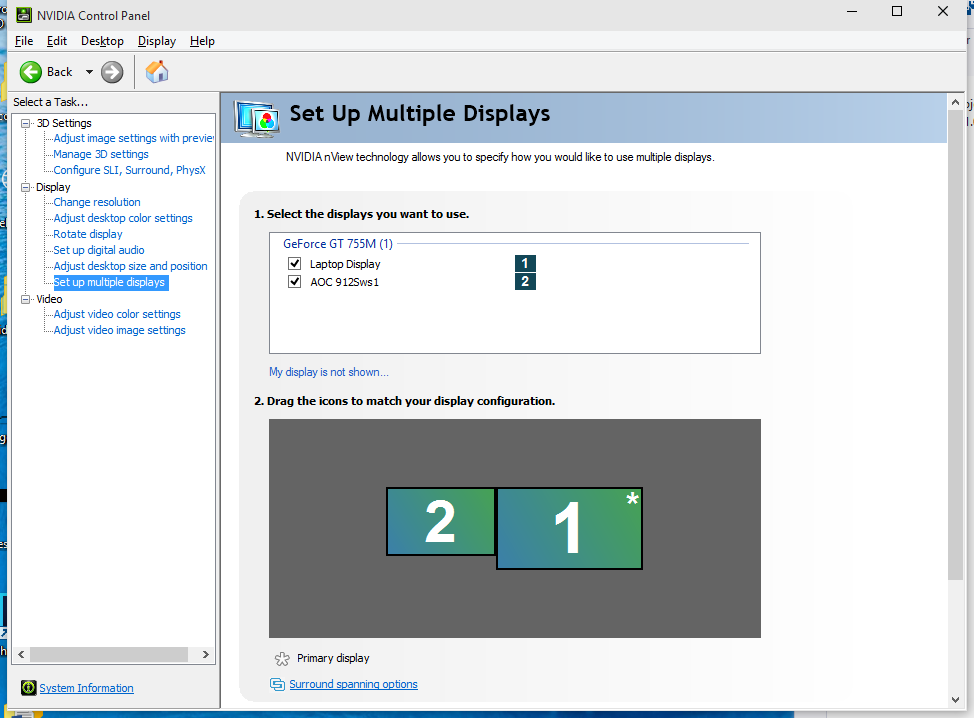
Task: Select the display 1 monitor thumbnail
Action: [569, 529]
